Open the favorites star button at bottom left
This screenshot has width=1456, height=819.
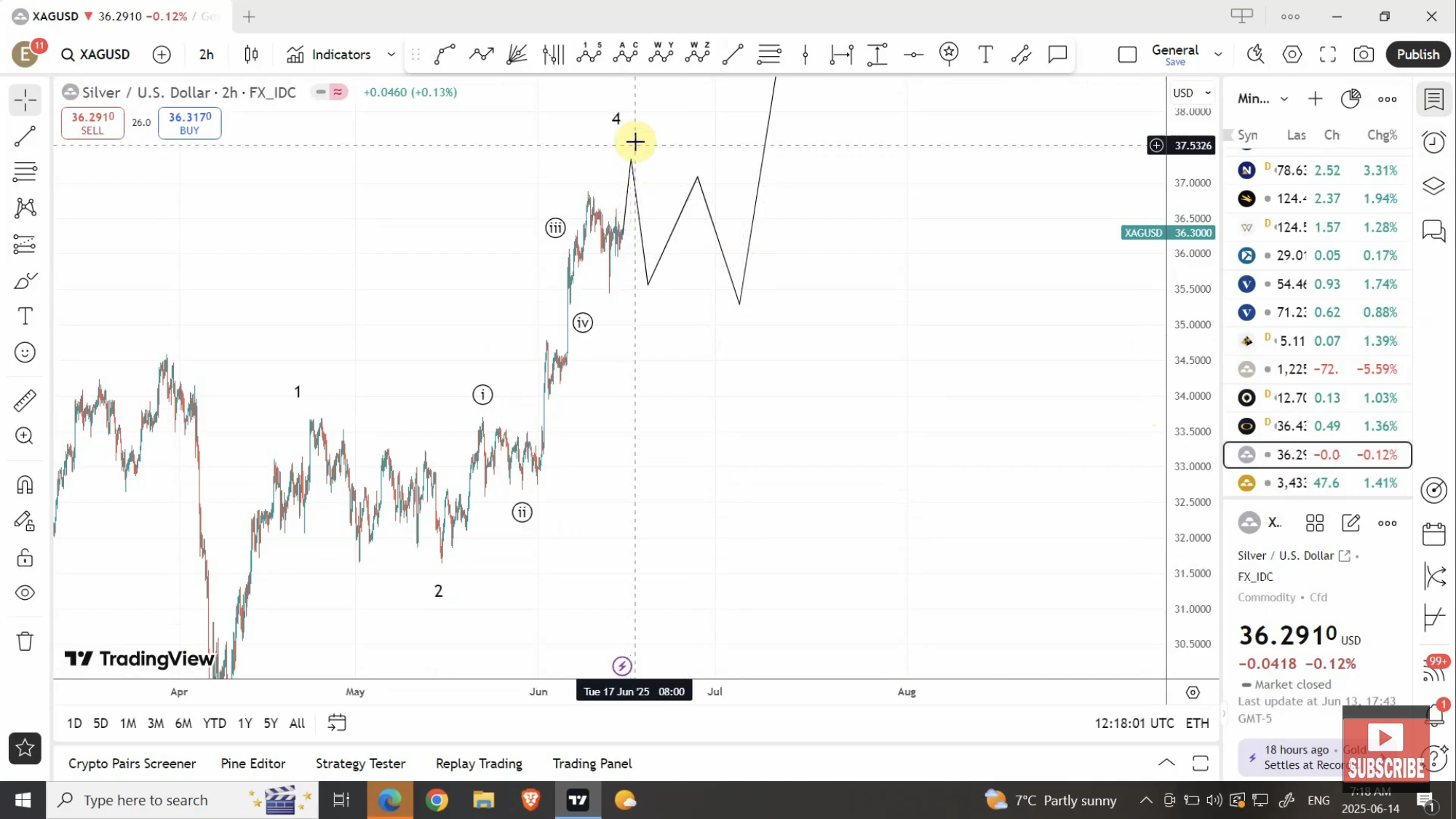[x=25, y=748]
